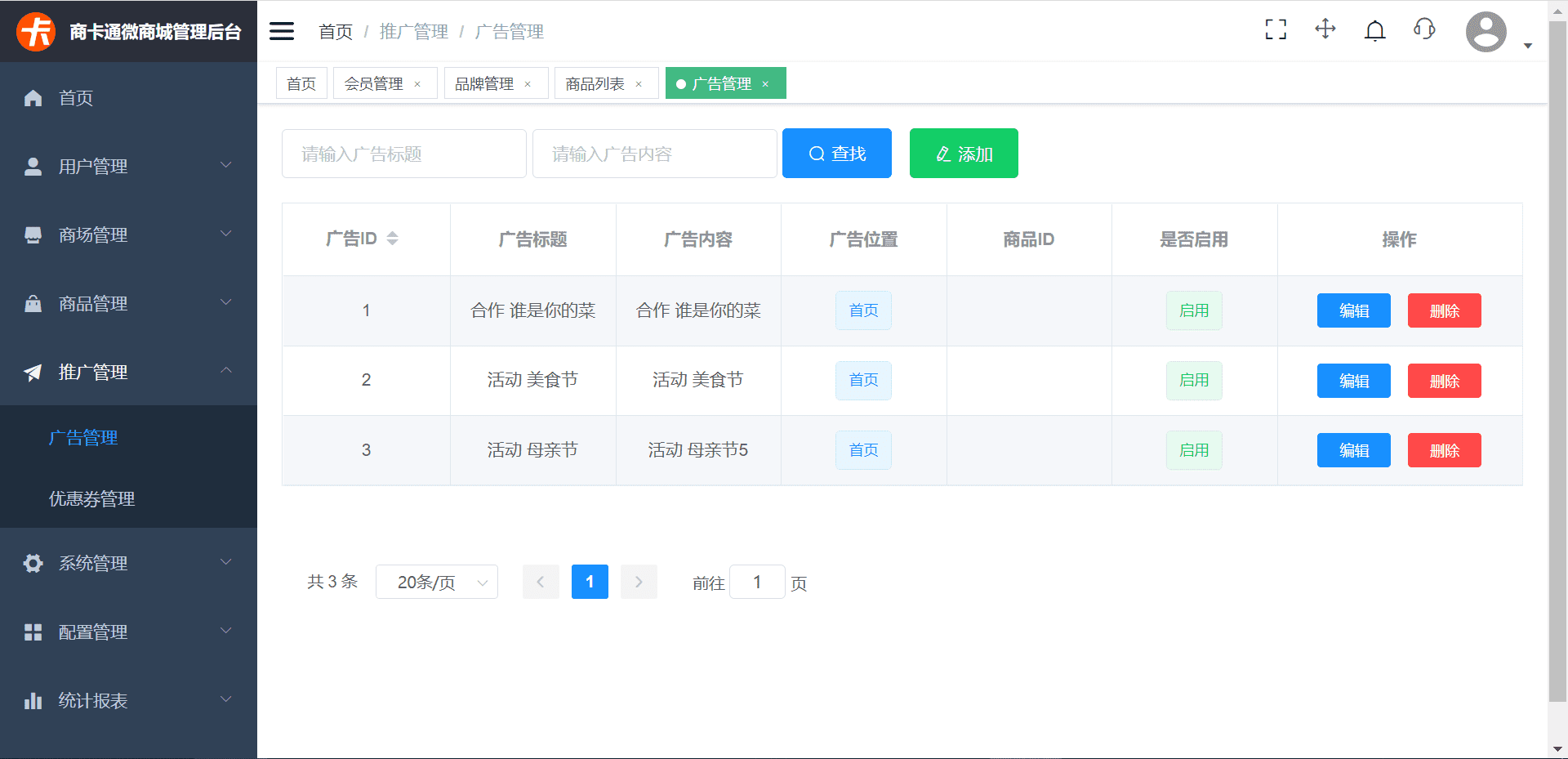This screenshot has width=1568, height=759.
Task: Select 广告管理 in the sidebar
Action: pyautogui.click(x=84, y=438)
